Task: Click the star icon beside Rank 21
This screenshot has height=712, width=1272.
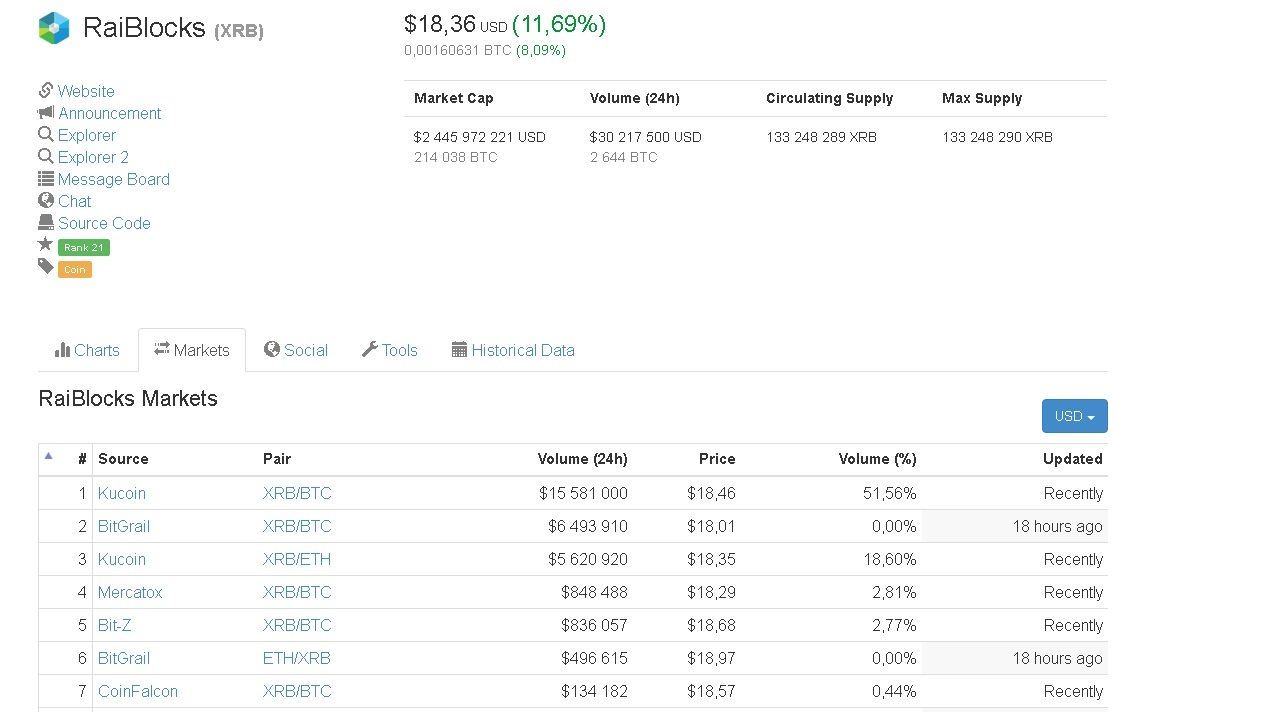Action: [46, 244]
